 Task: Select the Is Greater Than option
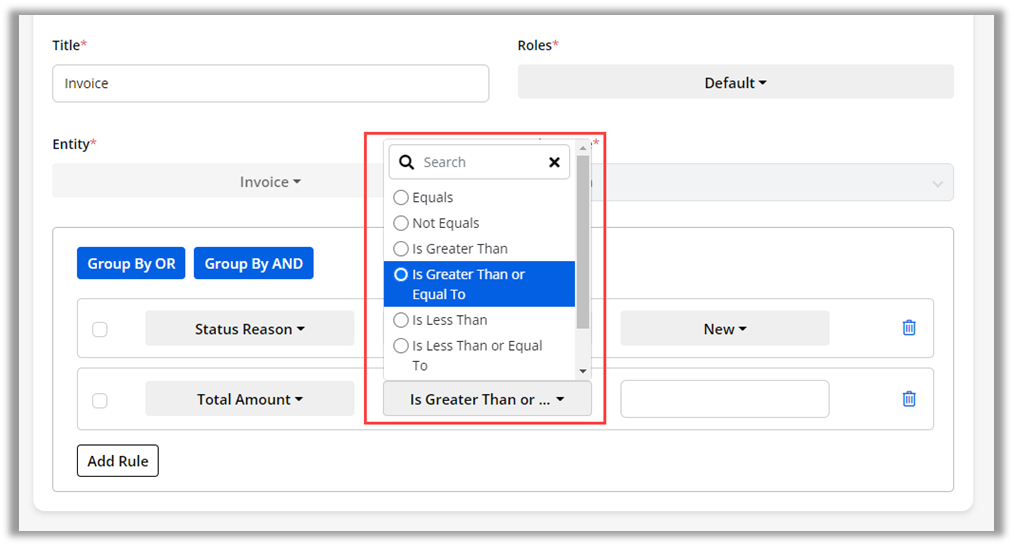(401, 249)
